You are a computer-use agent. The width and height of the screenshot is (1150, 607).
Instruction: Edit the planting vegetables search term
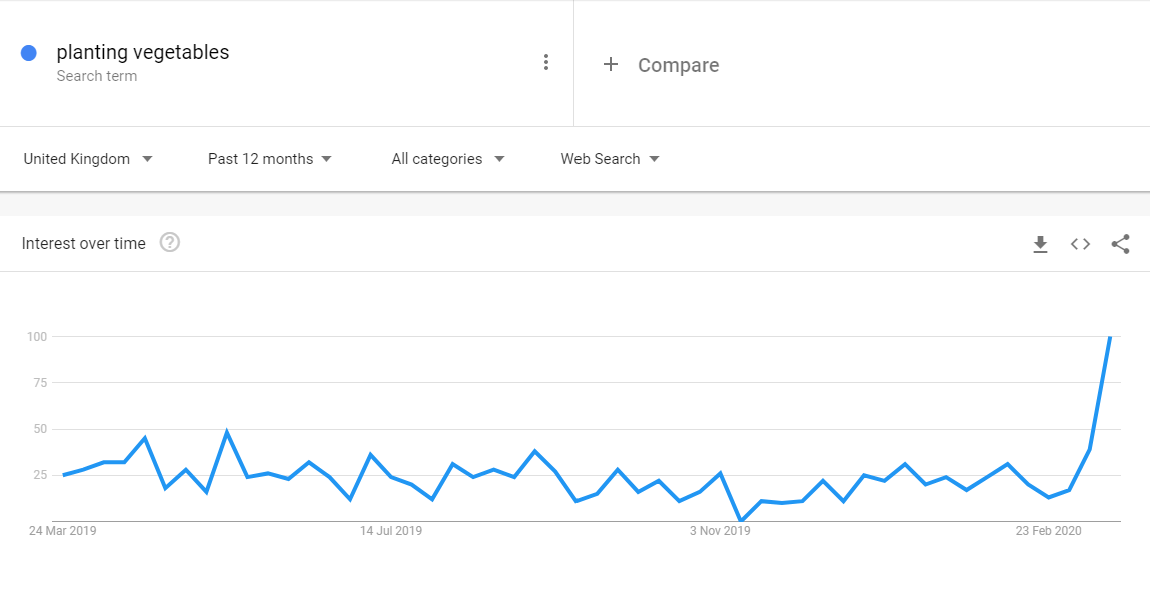143,53
